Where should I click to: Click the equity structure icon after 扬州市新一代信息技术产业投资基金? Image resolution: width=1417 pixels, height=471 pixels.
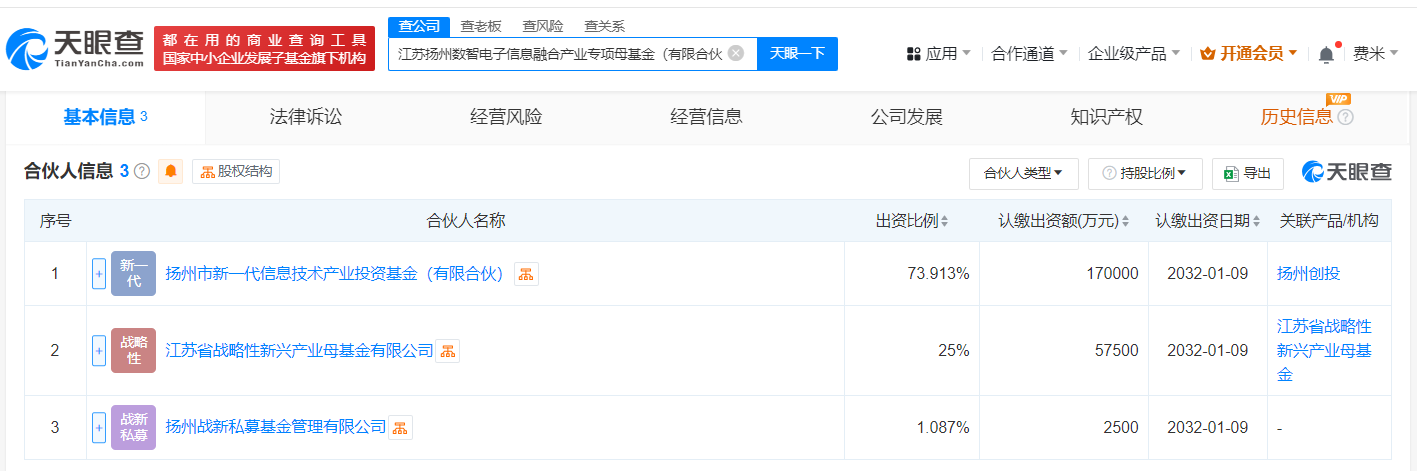[x=526, y=274]
